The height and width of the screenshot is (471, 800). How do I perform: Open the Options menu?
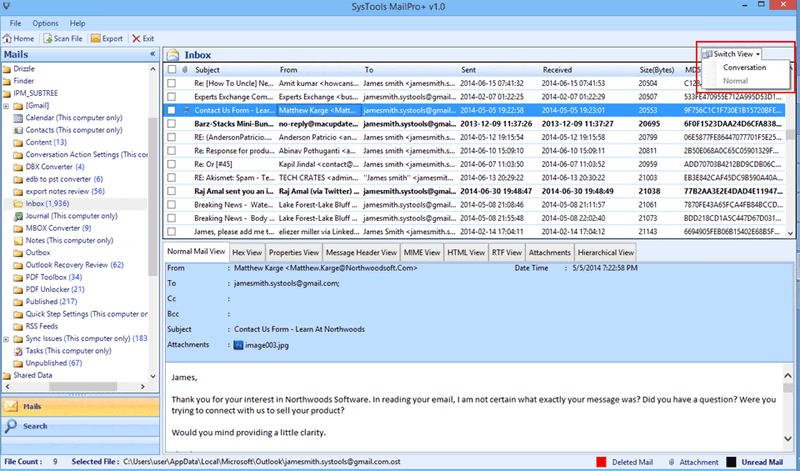[x=45, y=23]
